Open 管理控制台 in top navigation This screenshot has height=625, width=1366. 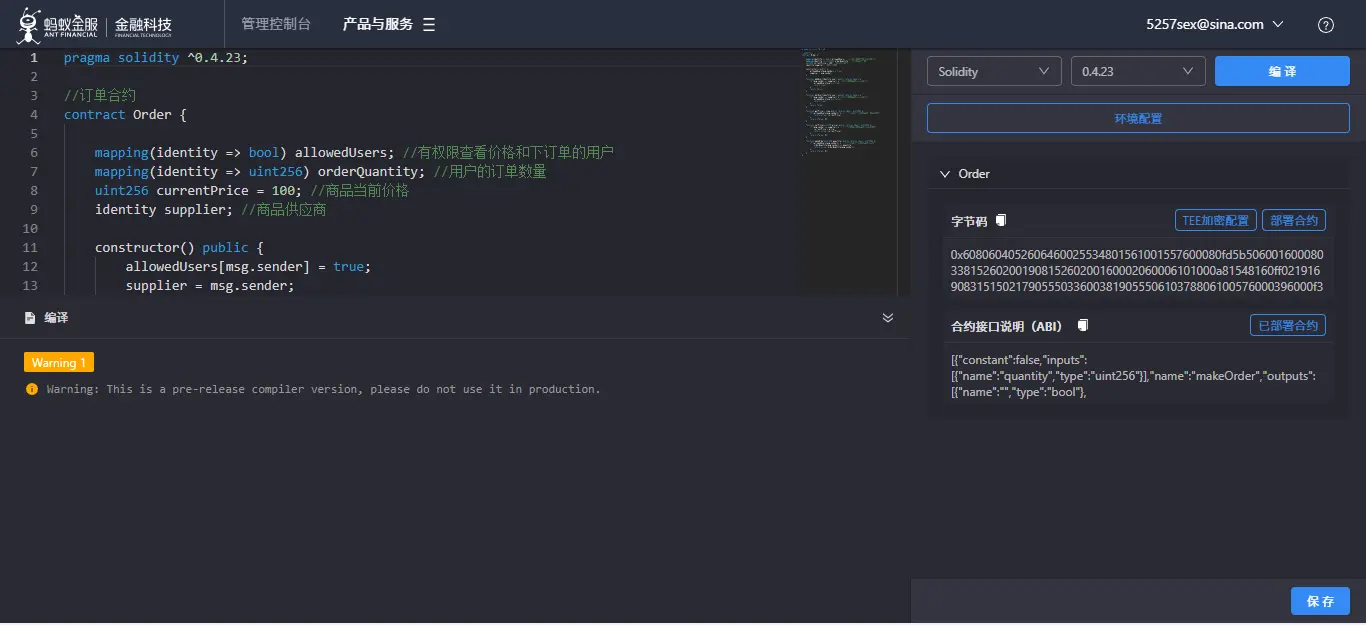tap(276, 24)
